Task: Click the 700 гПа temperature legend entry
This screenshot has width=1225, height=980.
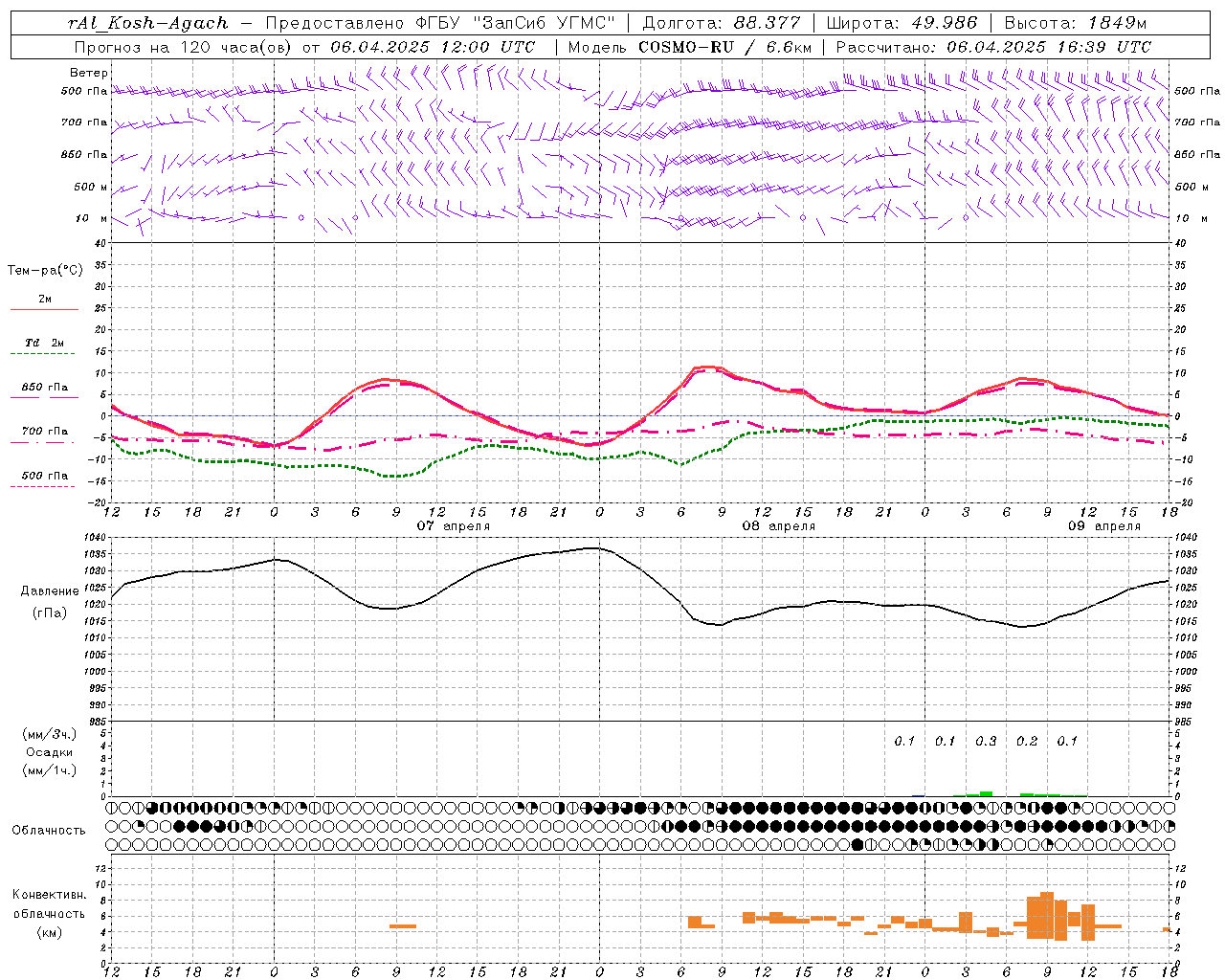Action: click(45, 431)
